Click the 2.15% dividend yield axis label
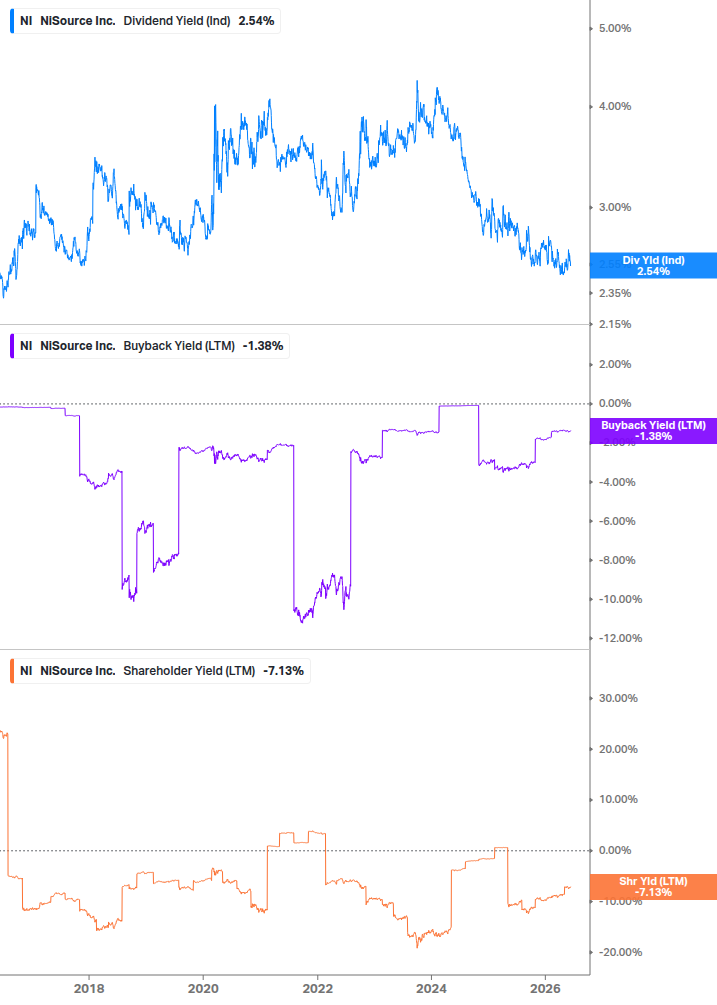Screen dimensions: 717x1005 click(615, 324)
